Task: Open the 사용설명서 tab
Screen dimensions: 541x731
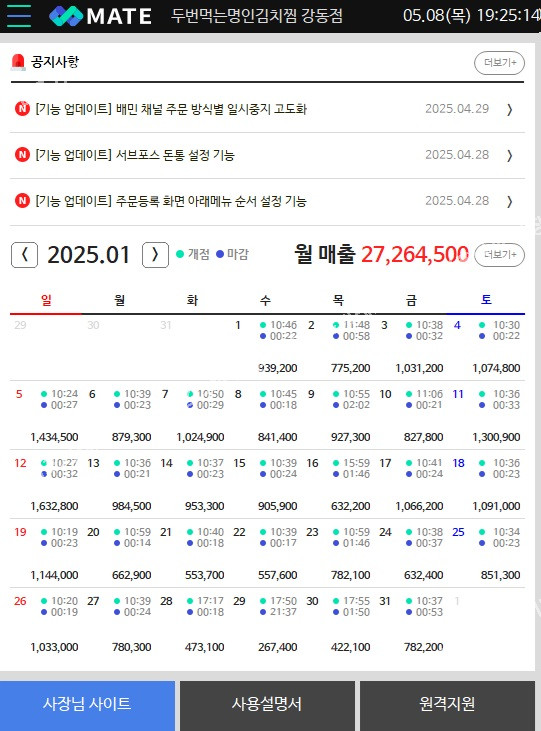Action: pyautogui.click(x=267, y=705)
